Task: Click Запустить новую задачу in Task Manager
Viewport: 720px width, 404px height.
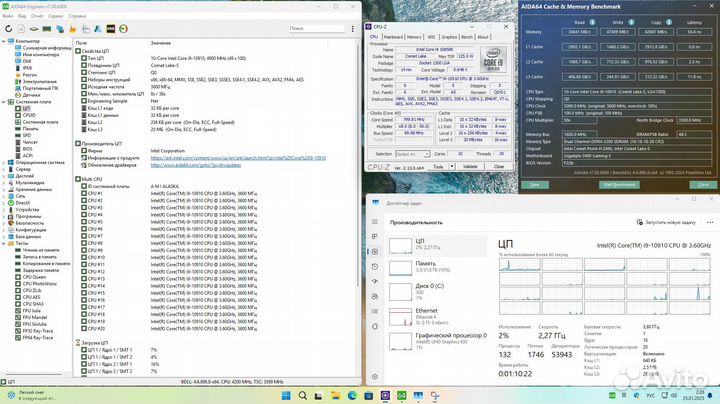Action: (666, 222)
